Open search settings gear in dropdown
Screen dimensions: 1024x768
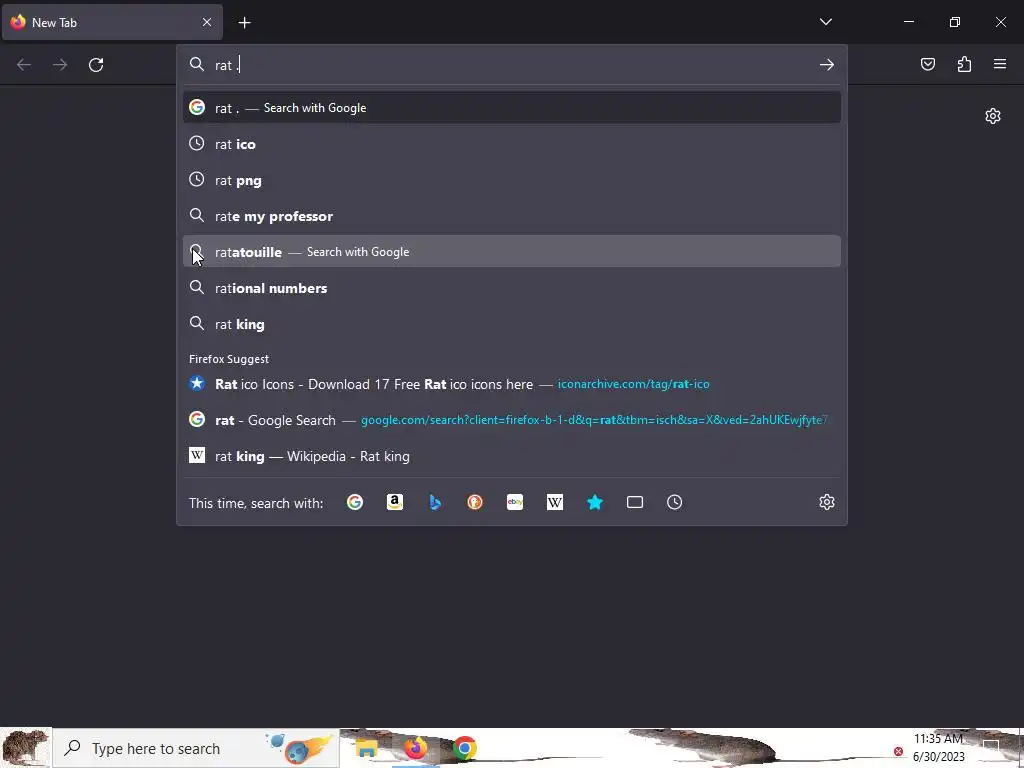point(827,502)
